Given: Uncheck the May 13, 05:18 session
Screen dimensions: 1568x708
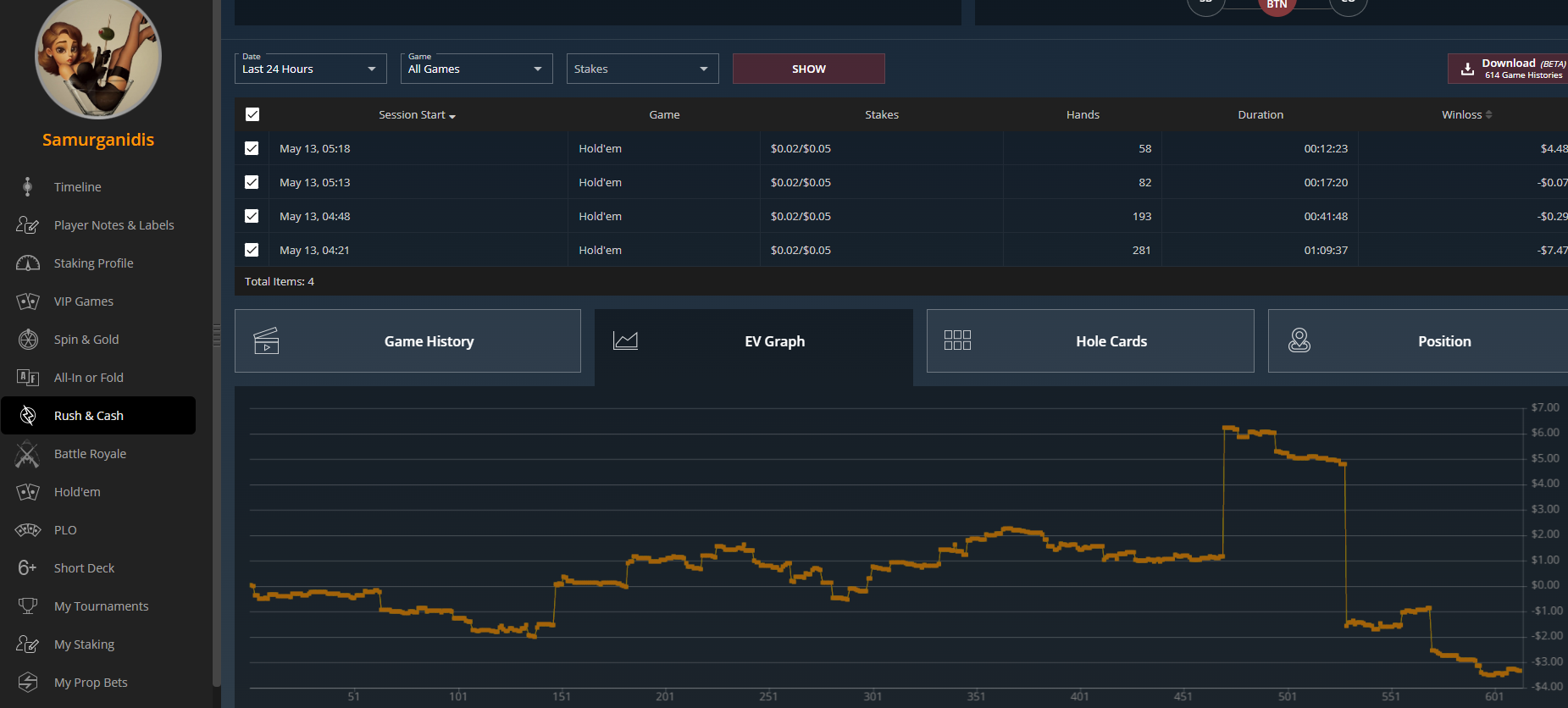Looking at the screenshot, I should point(252,148).
